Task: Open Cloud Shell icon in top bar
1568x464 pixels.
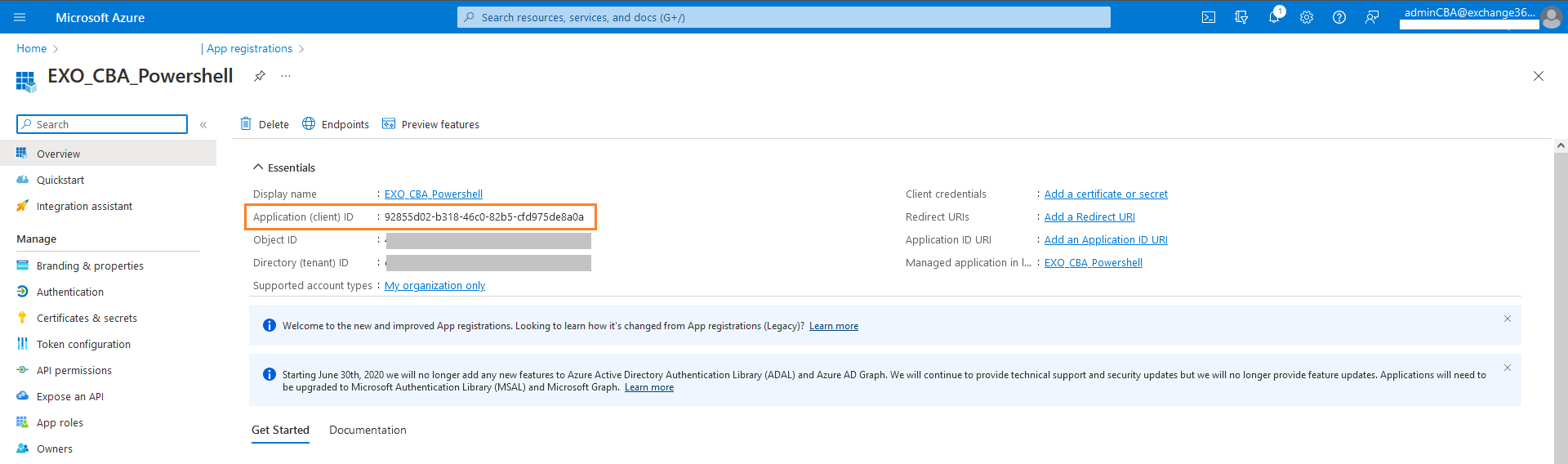Action: click(x=1209, y=17)
